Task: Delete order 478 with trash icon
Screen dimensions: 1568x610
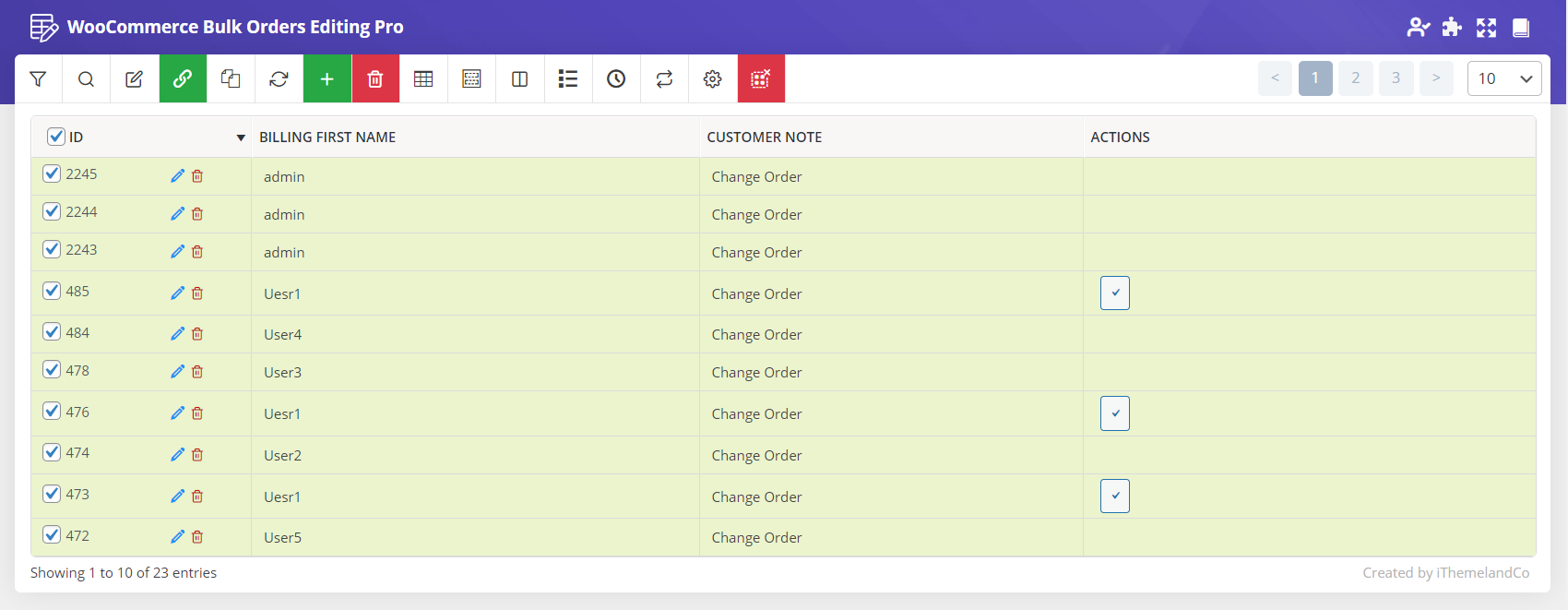Action: click(x=197, y=371)
